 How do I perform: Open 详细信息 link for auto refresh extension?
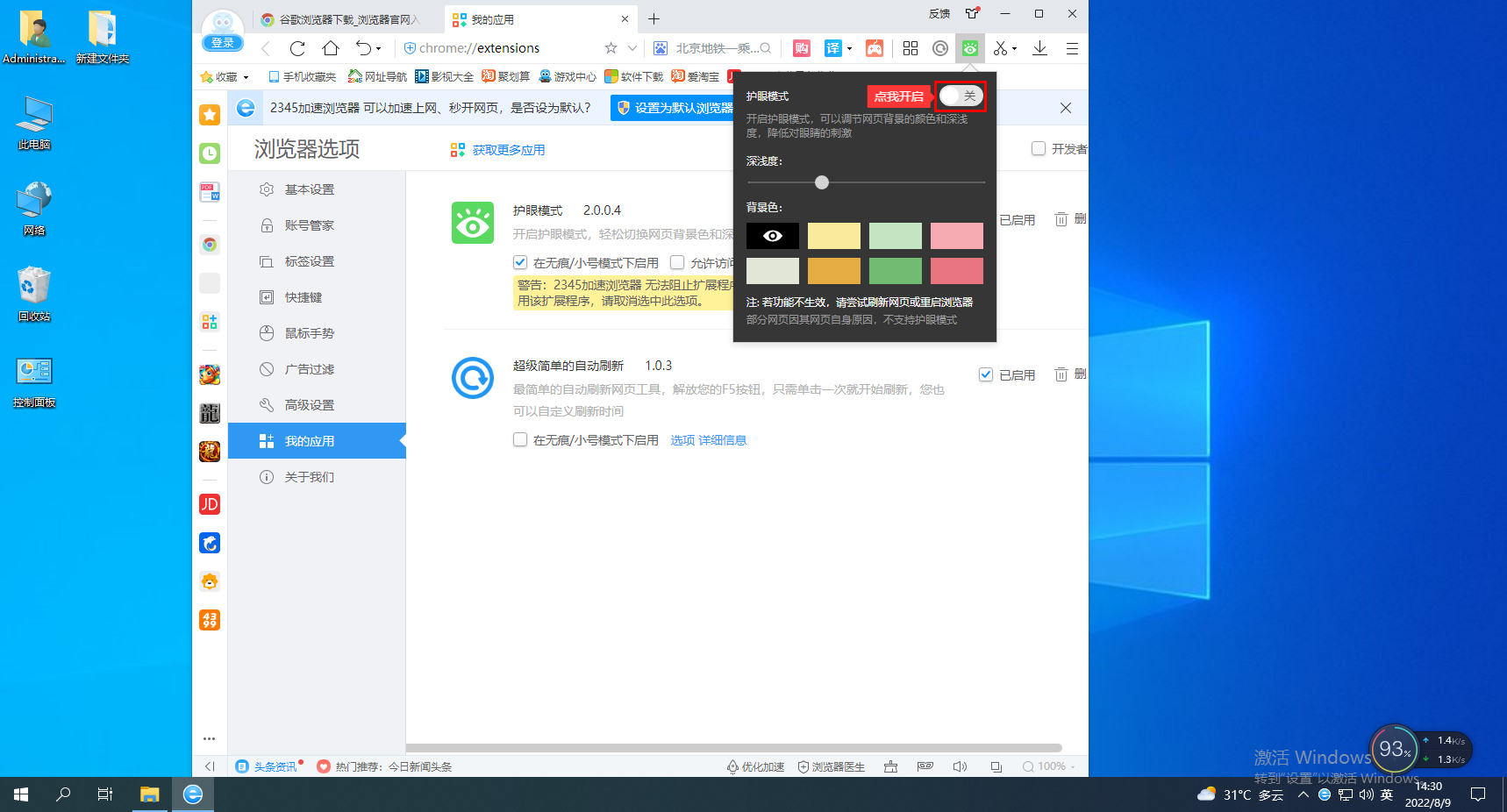(723, 440)
